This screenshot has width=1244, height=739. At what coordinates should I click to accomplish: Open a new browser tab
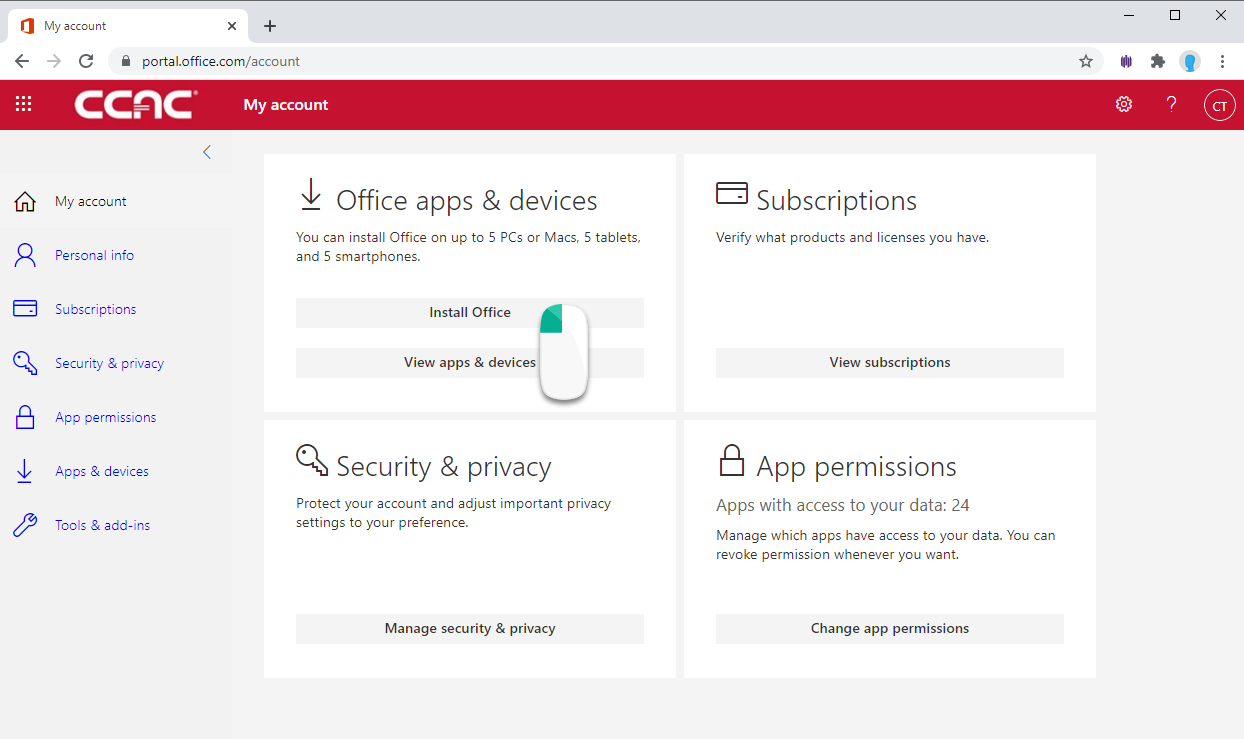tap(269, 25)
